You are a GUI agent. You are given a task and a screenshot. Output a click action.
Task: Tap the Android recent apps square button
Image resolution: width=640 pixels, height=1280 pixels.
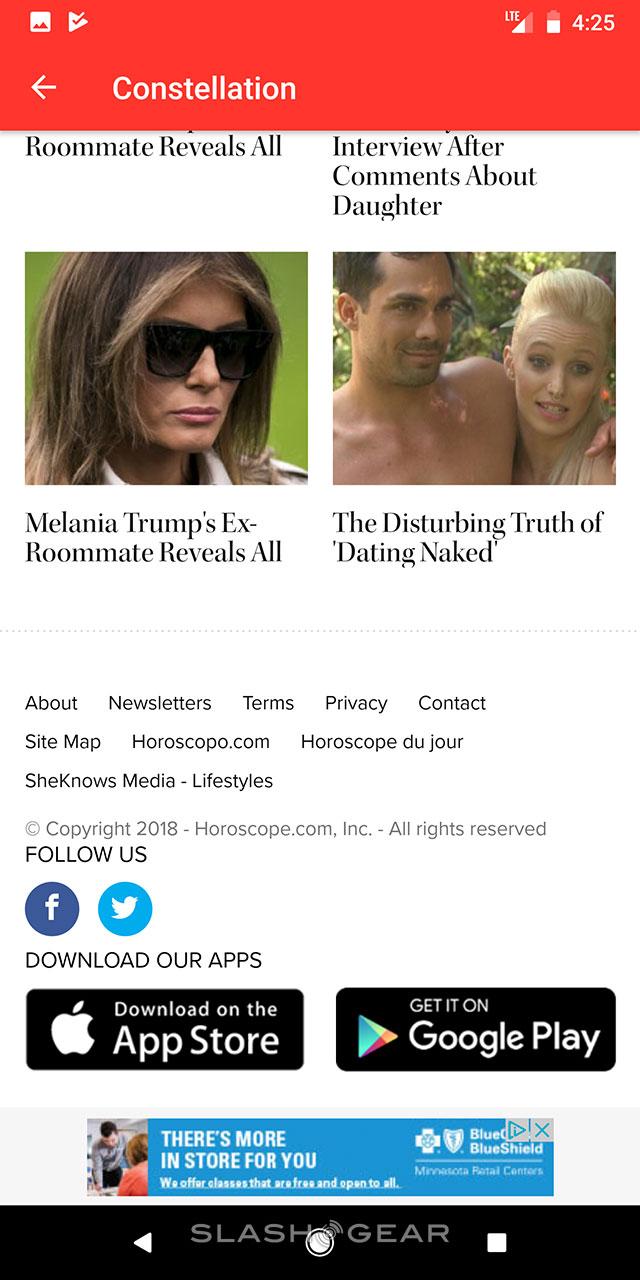click(496, 1242)
